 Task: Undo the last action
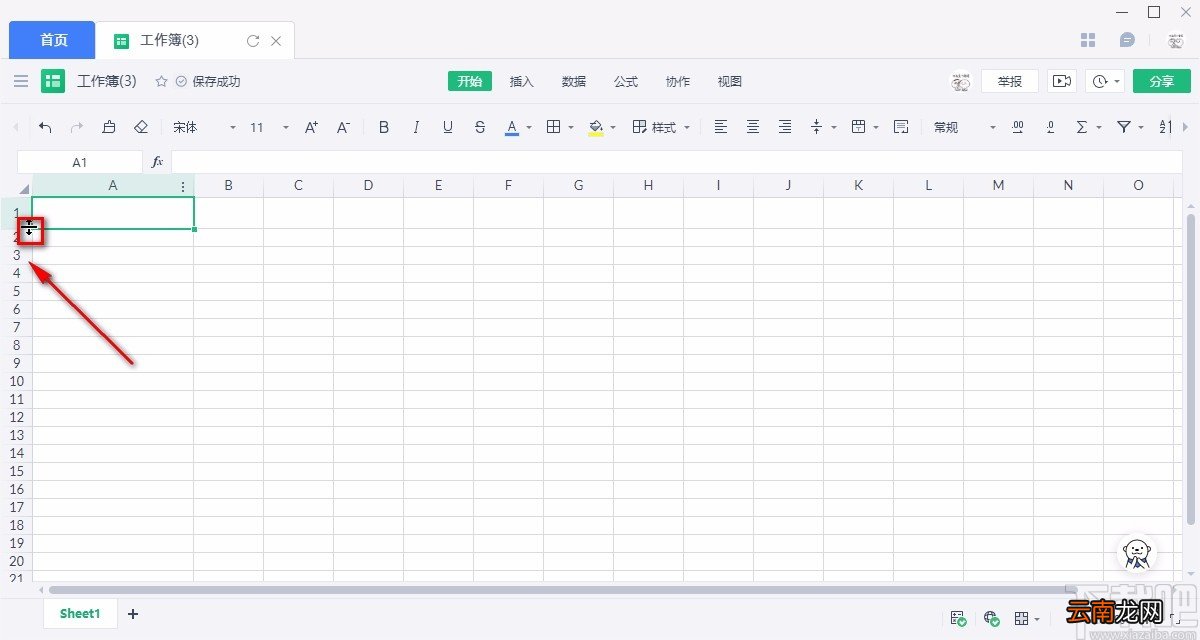click(45, 127)
